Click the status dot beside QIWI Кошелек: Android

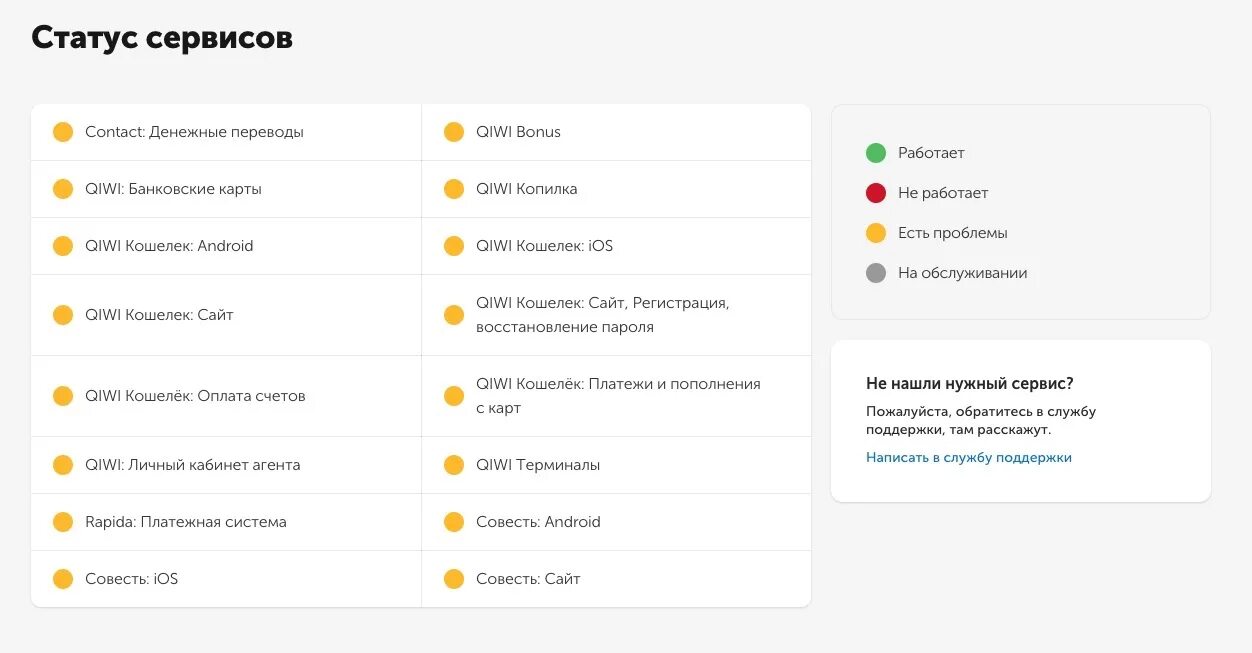(63, 246)
